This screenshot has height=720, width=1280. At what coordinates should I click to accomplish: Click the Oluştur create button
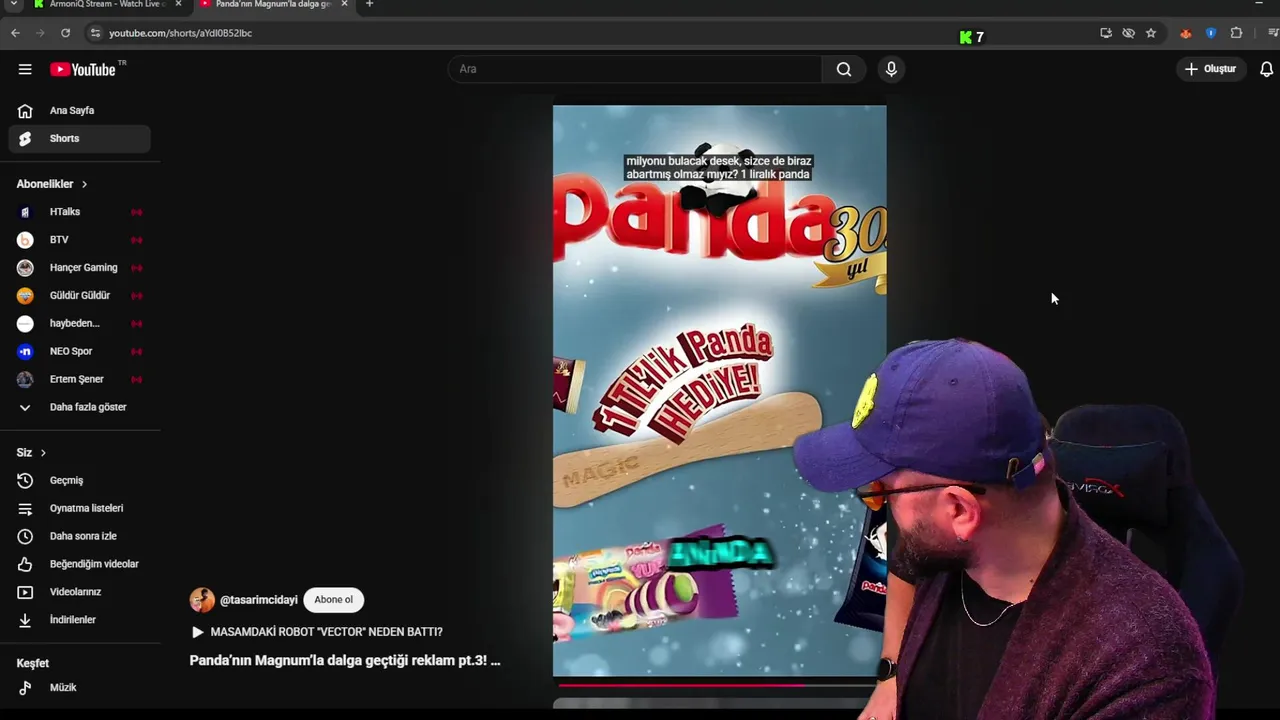pos(1210,69)
